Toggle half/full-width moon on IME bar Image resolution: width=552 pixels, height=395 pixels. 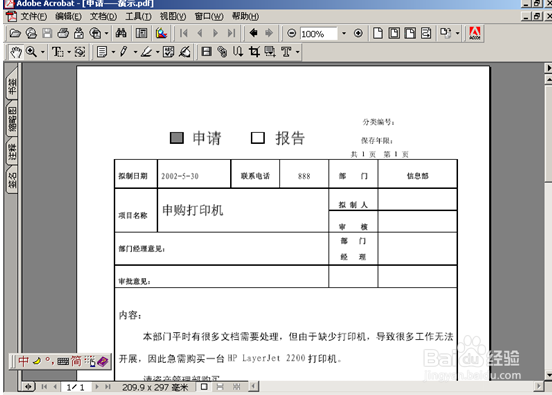point(37,361)
